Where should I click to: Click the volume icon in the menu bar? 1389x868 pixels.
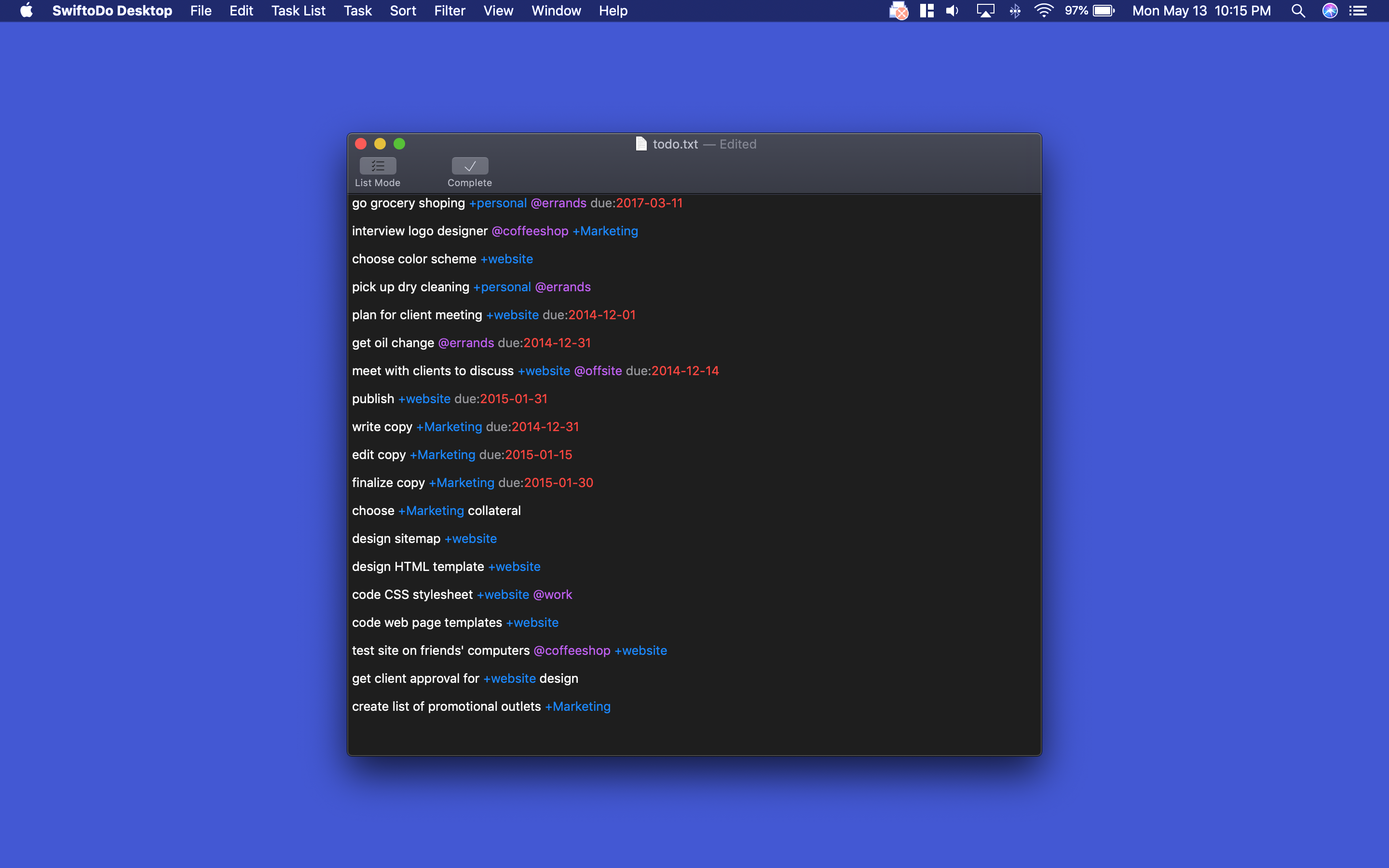click(x=952, y=10)
